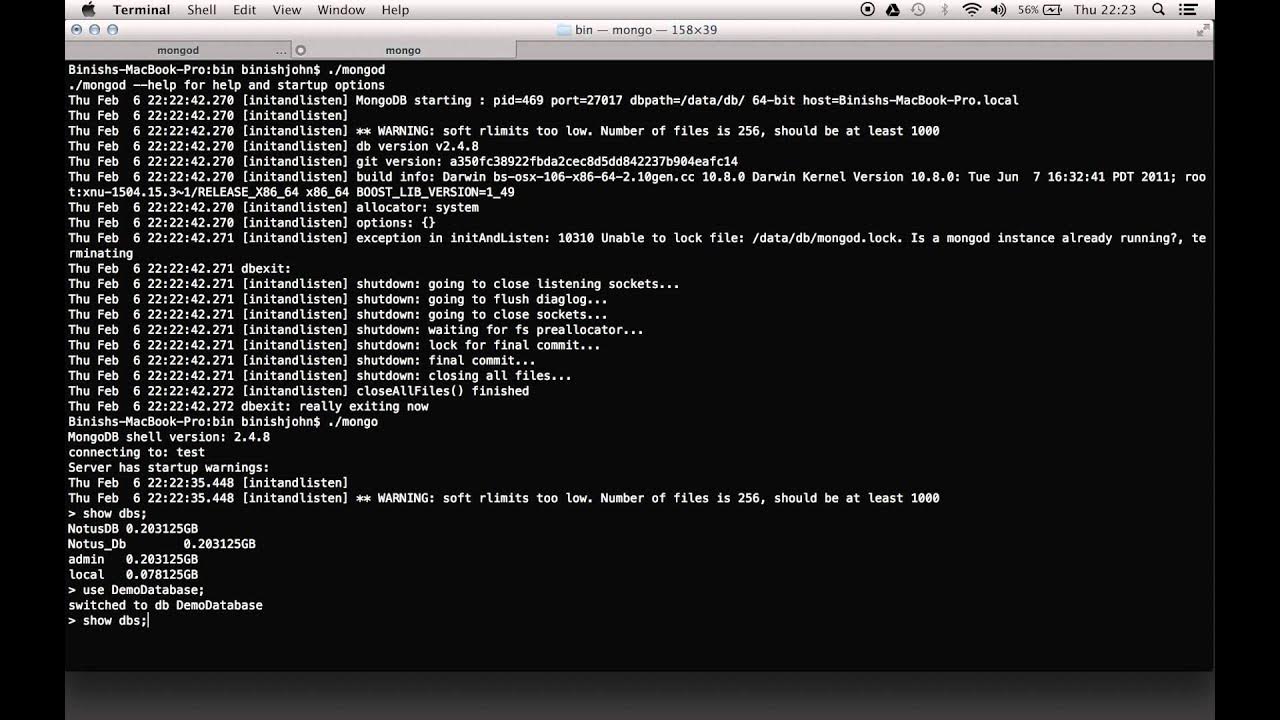The image size is (1280, 720).
Task: Click the 'Server has startup warnings:' line
Action: 169,467
